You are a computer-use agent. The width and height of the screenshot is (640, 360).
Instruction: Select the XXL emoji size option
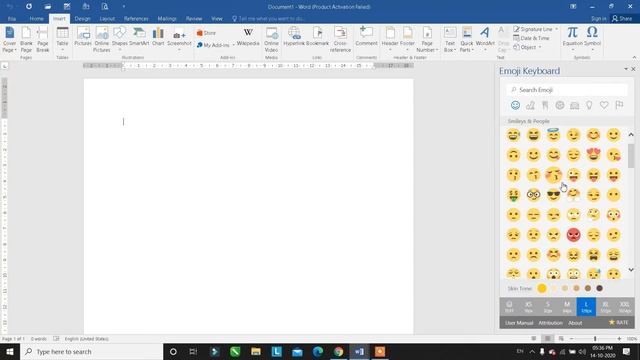[x=624, y=307]
